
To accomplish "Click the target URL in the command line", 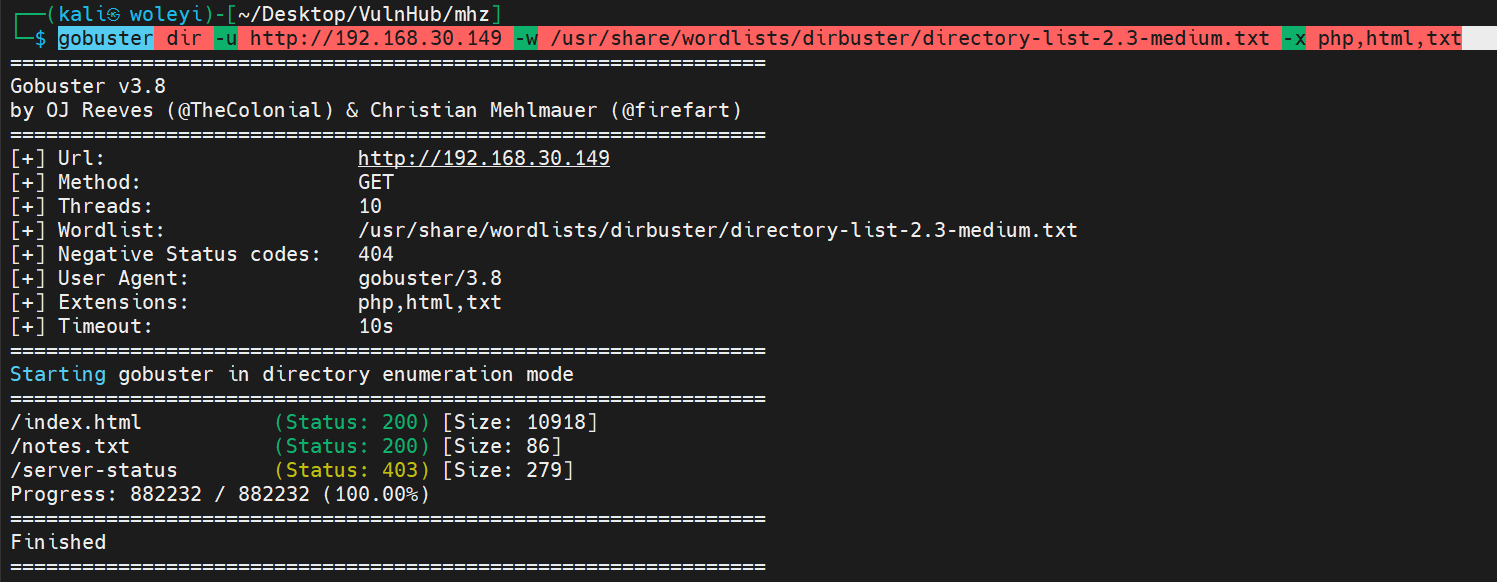I will coord(376,39).
